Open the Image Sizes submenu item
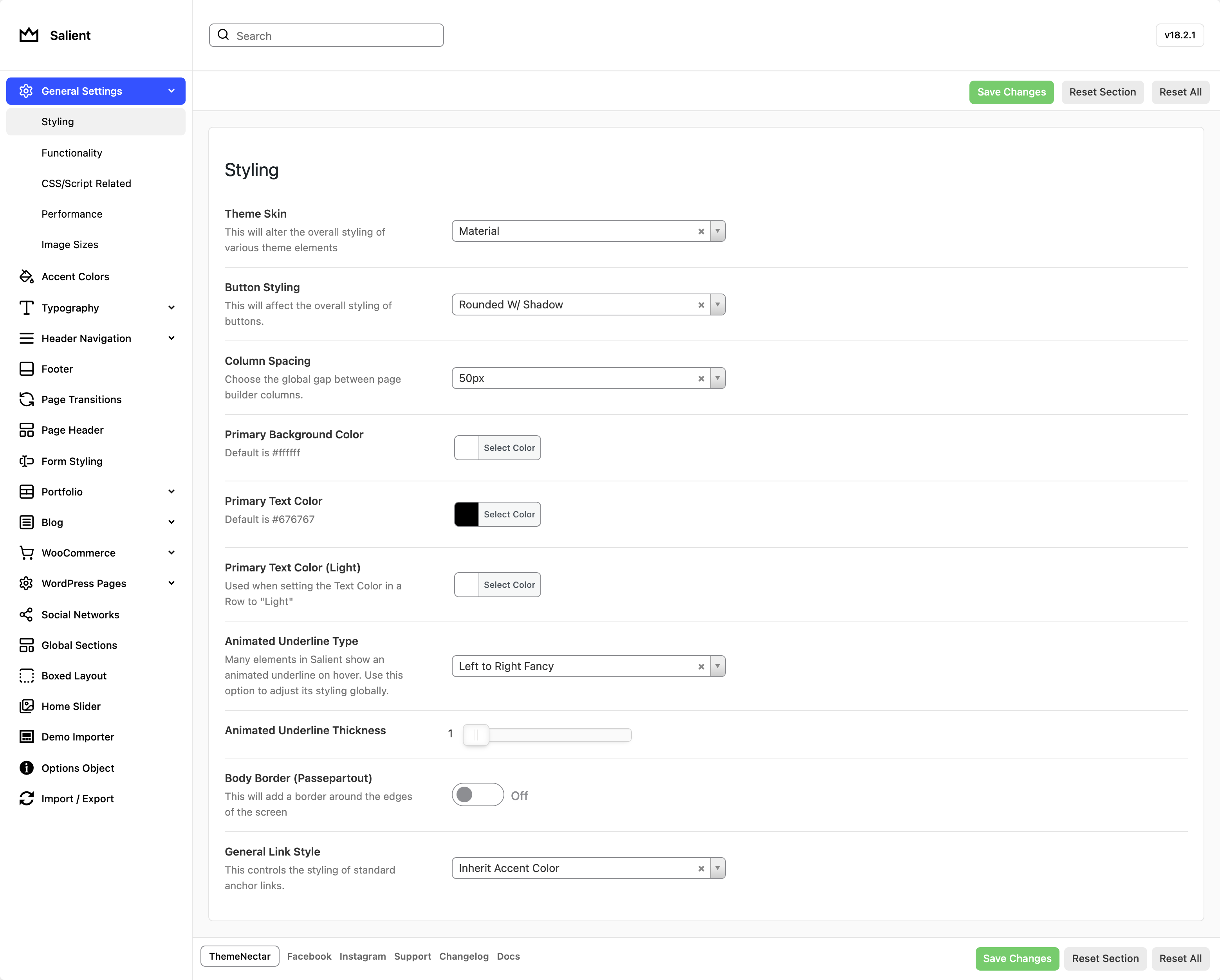The image size is (1220, 980). click(x=70, y=244)
